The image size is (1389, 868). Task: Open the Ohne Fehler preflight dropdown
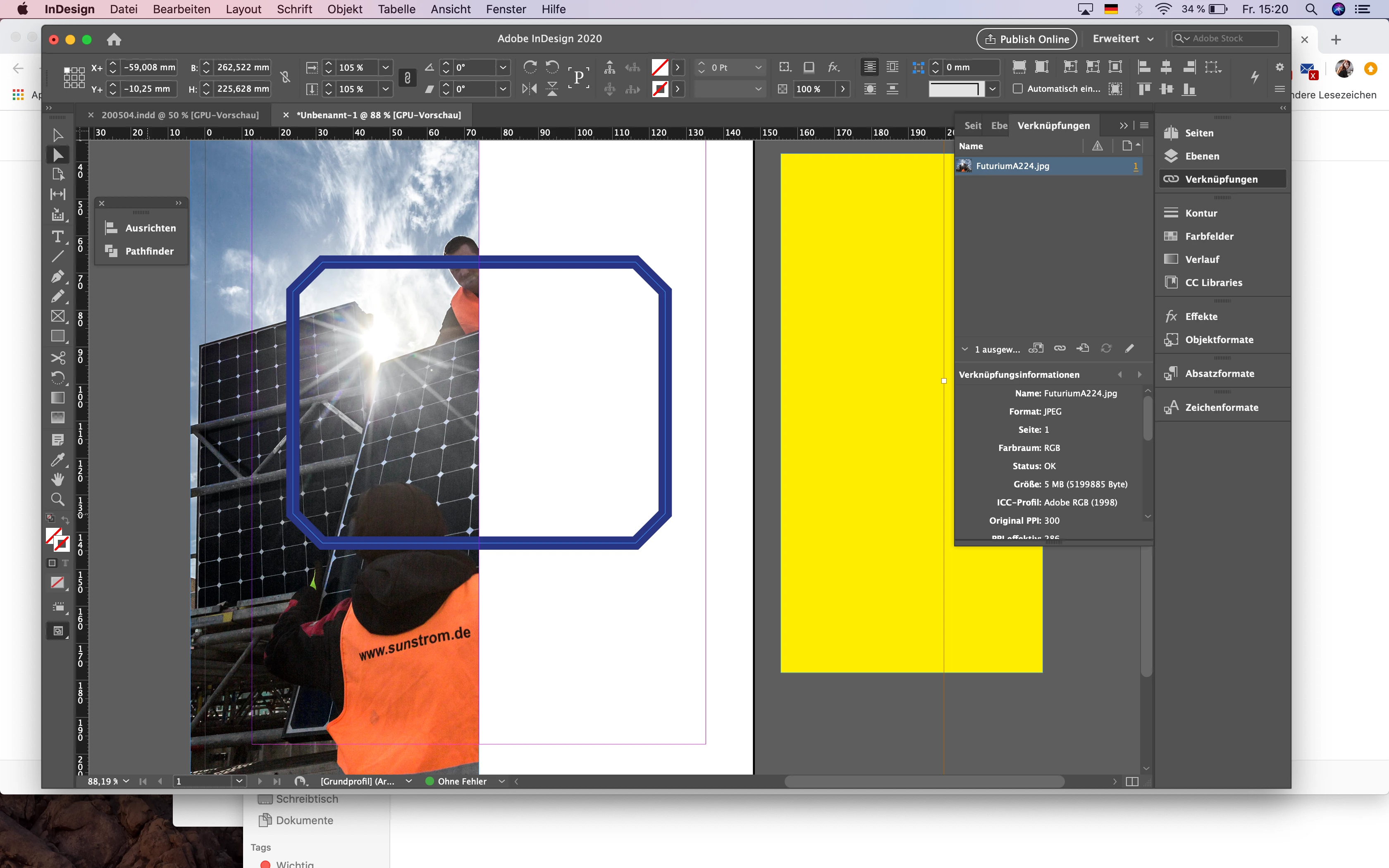(501, 781)
